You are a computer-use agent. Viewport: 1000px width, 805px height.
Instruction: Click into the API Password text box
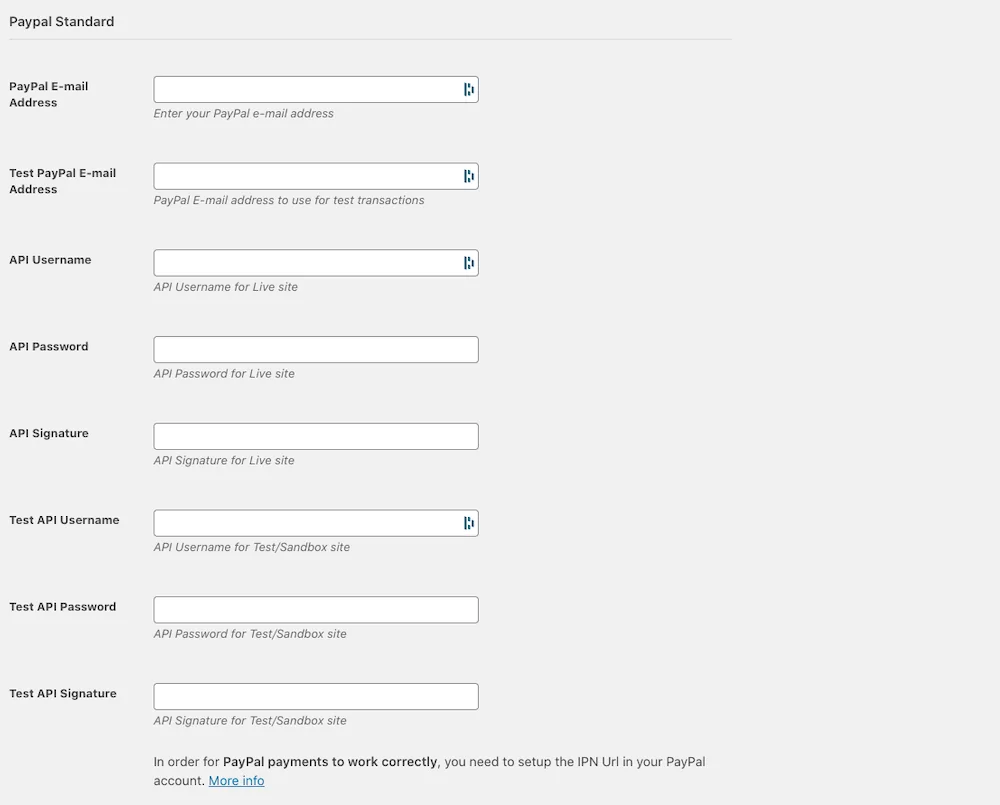pos(316,350)
